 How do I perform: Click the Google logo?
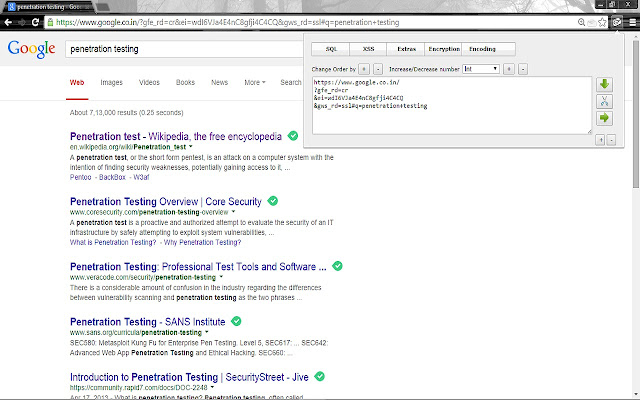31,49
